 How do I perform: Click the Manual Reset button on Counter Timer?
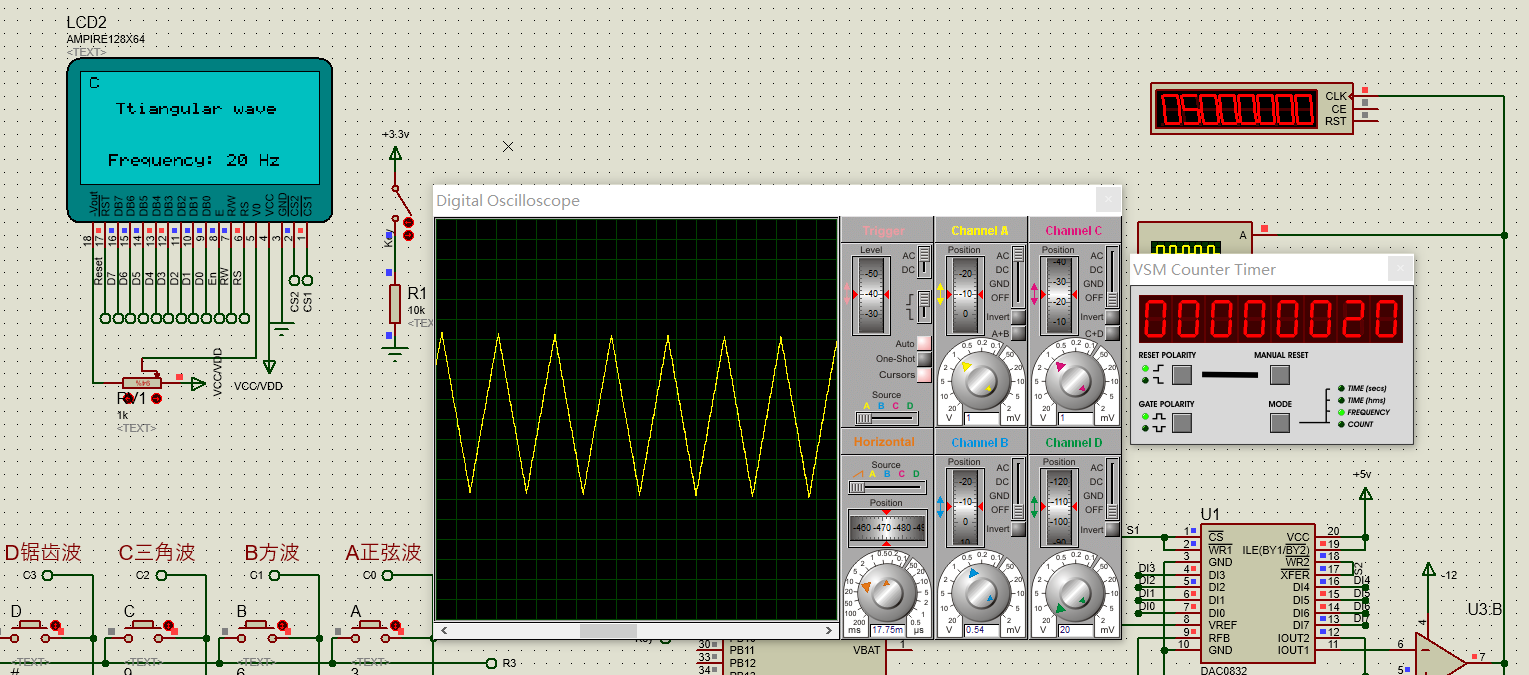coord(1279,375)
